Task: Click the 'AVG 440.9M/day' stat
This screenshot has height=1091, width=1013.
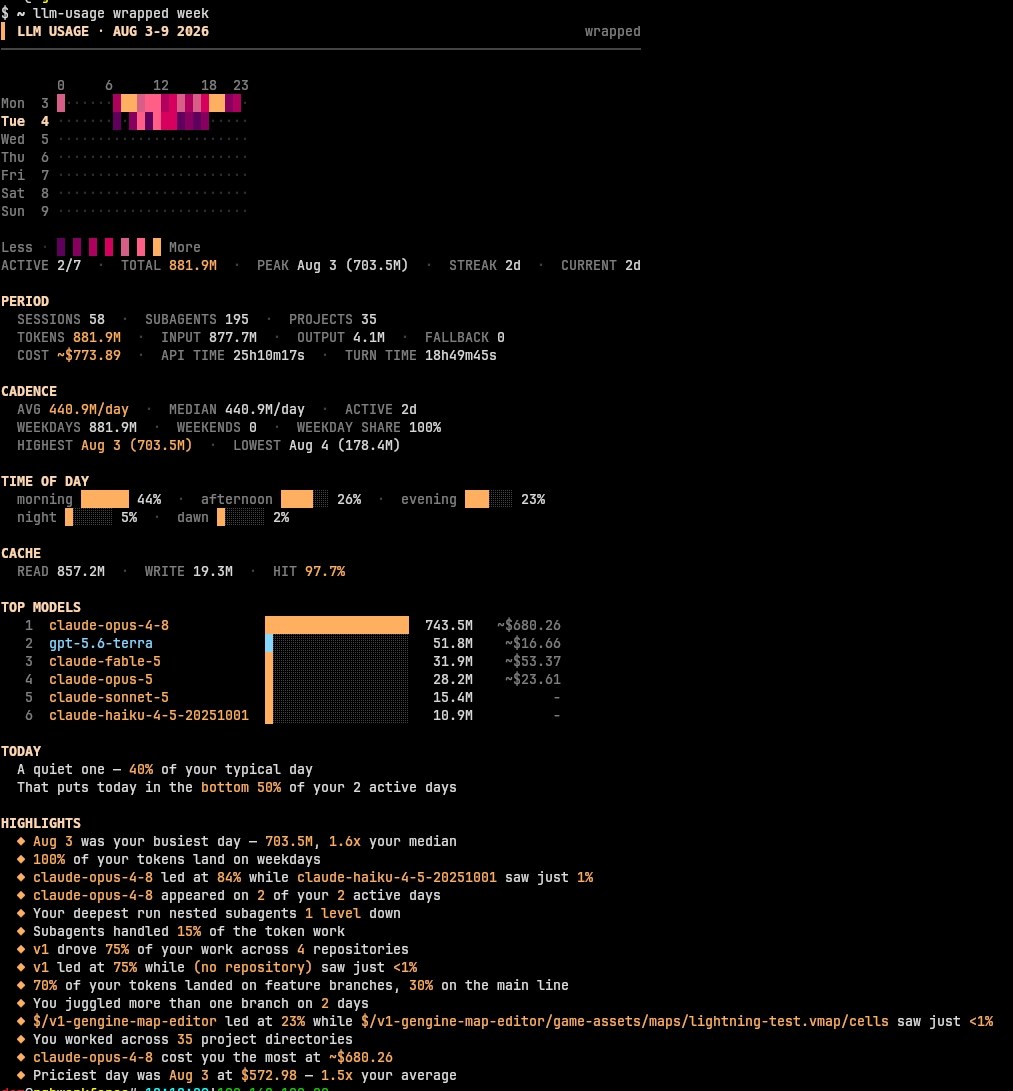Action: [x=73, y=410]
